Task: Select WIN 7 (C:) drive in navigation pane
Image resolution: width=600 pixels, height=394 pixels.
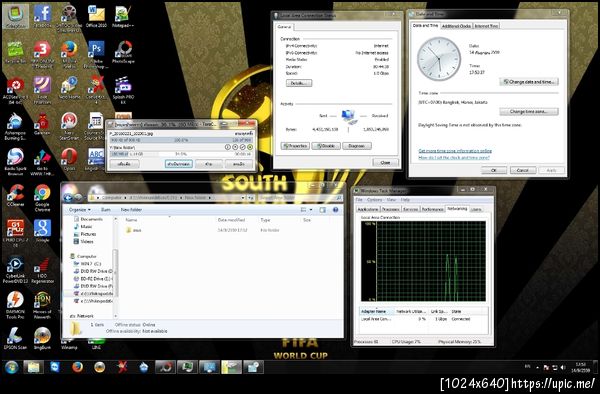Action: point(88,264)
